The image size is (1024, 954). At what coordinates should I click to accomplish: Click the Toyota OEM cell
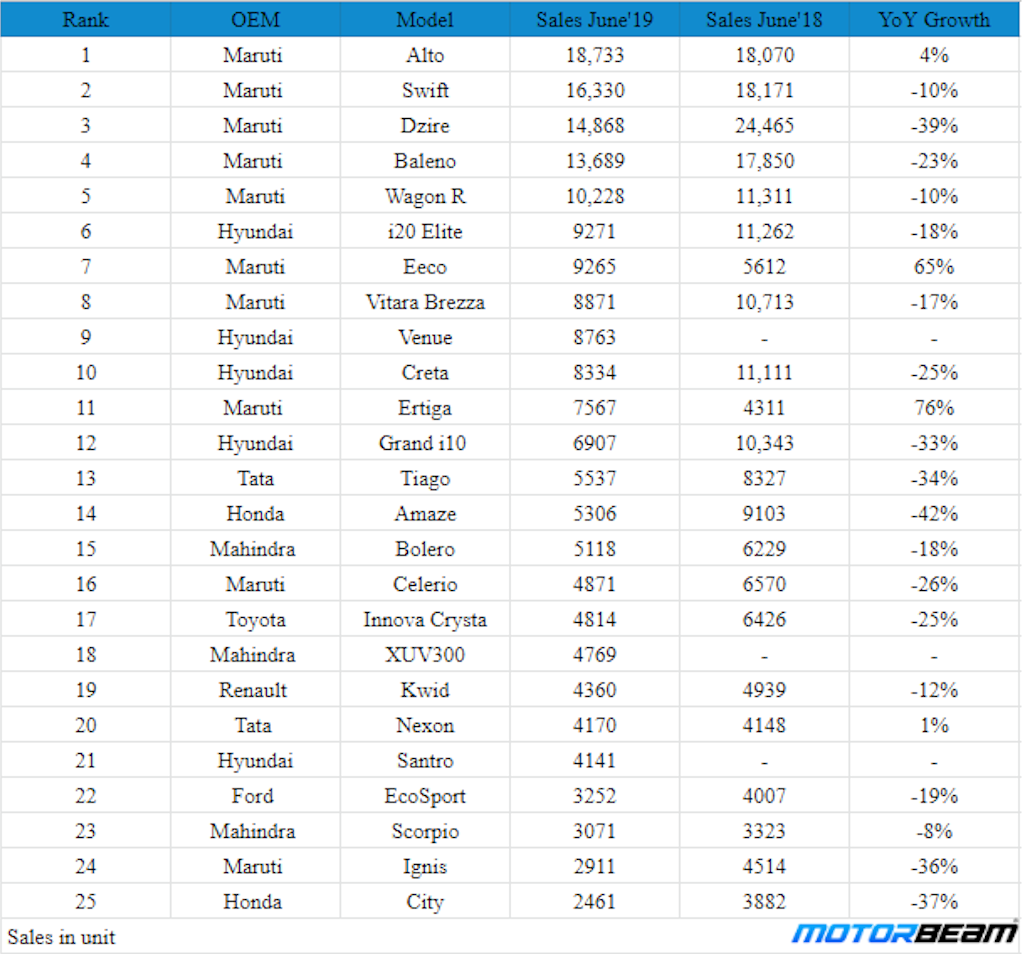(255, 619)
